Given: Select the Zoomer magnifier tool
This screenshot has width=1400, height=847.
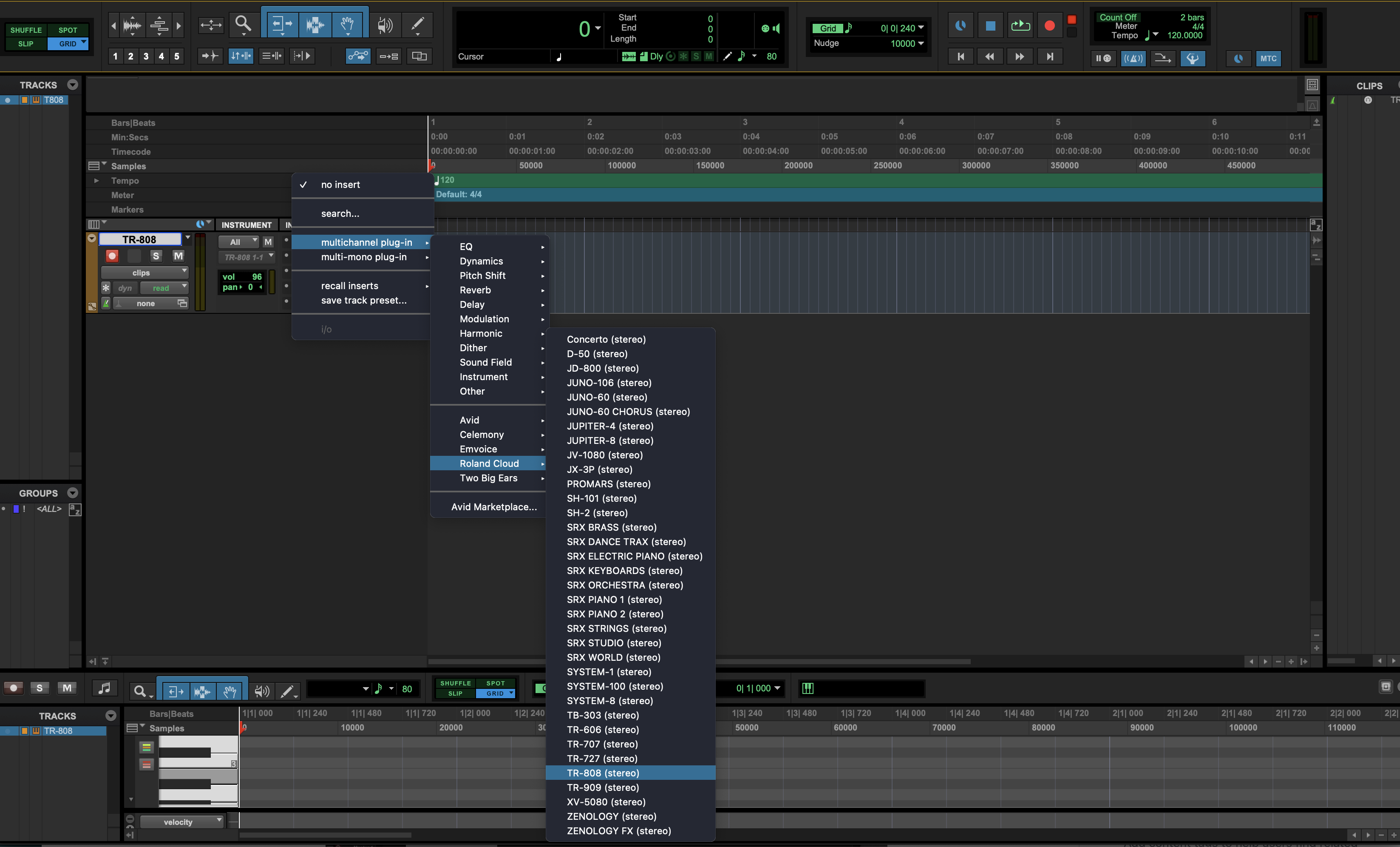Looking at the screenshot, I should (x=243, y=24).
